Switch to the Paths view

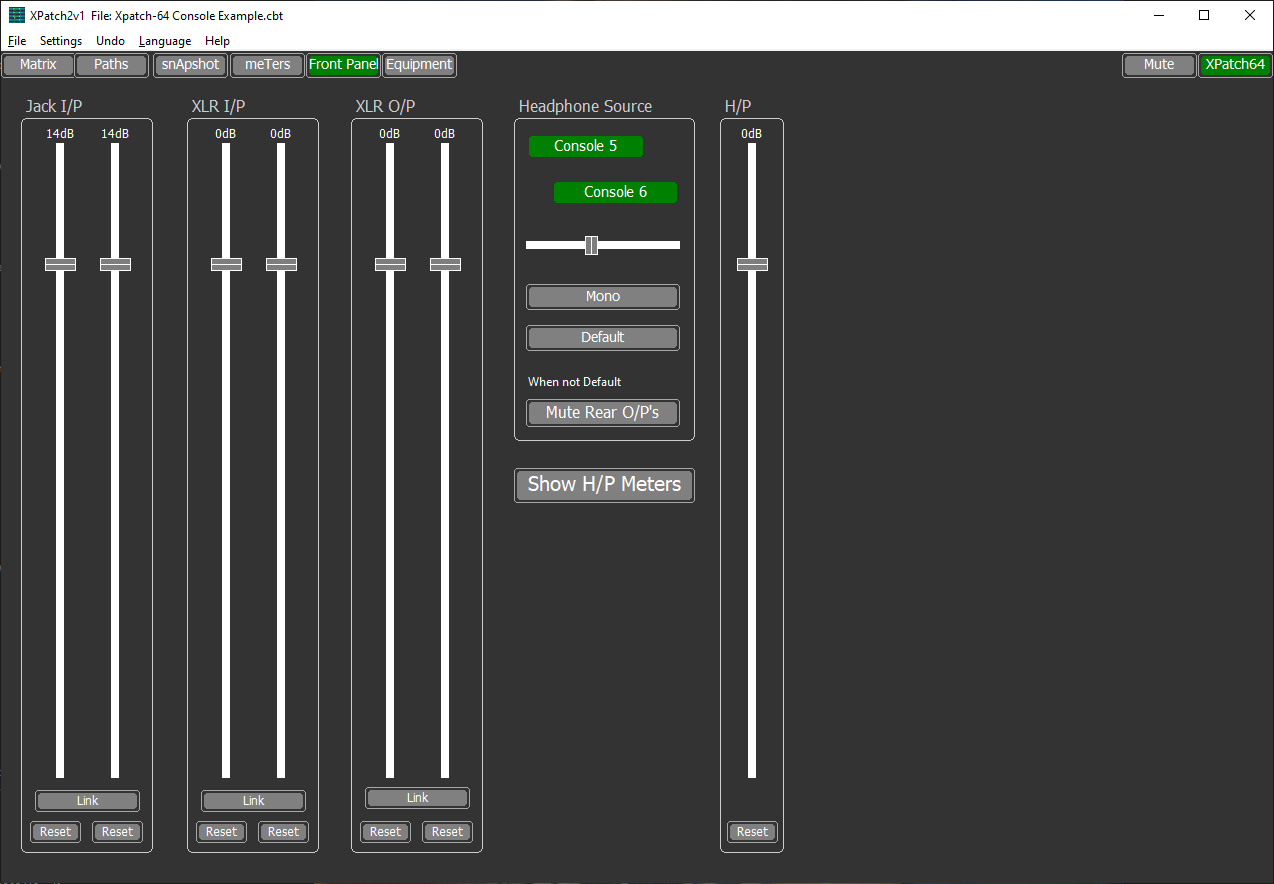[x=111, y=65]
